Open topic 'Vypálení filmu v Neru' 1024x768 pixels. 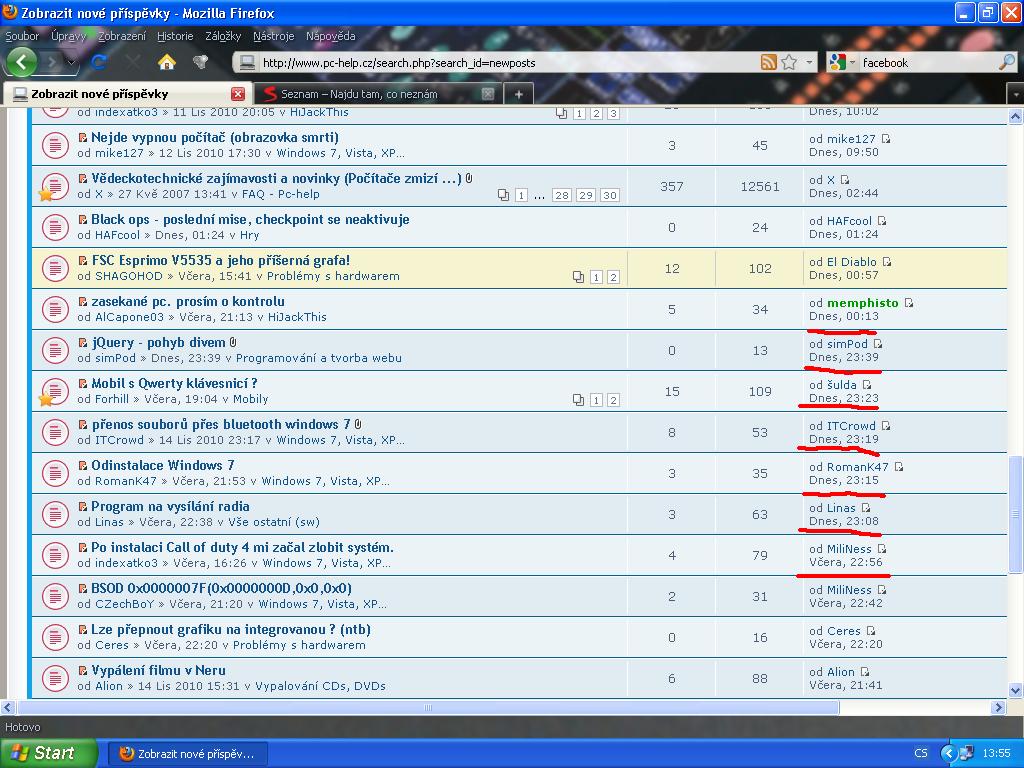[159, 671]
